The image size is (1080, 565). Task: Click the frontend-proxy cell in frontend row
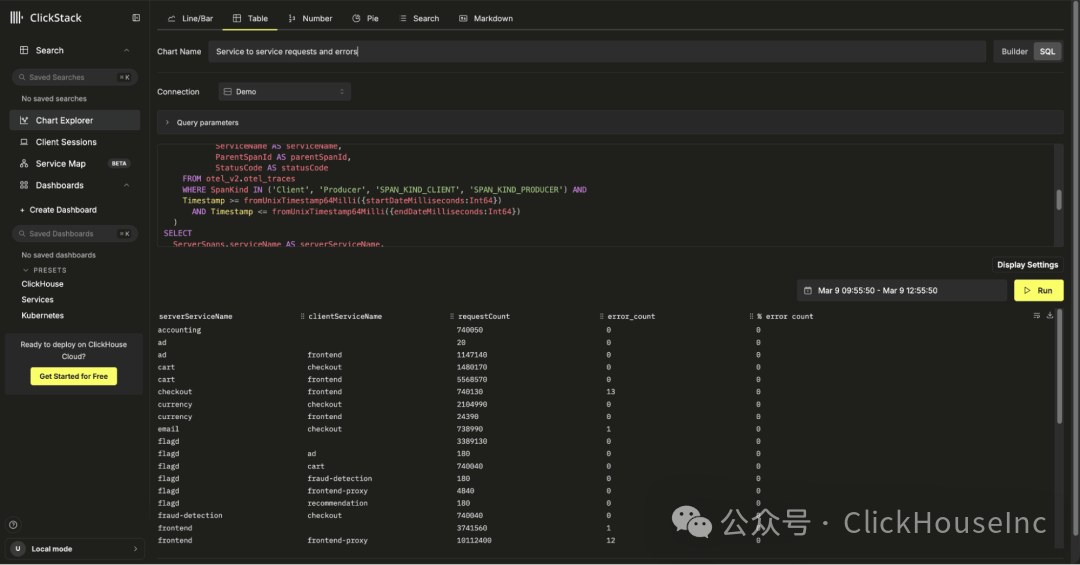pos(338,540)
